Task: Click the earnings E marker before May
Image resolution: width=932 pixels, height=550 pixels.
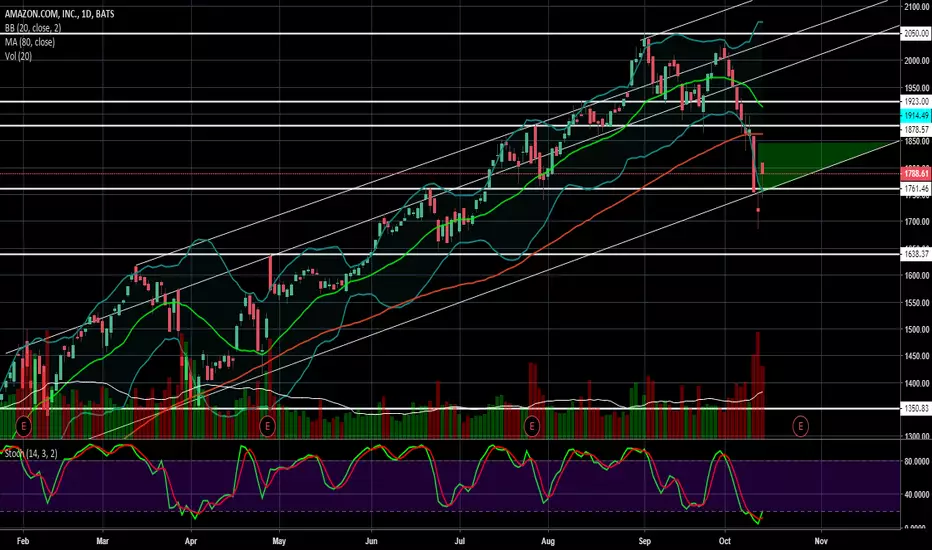Action: (267, 426)
